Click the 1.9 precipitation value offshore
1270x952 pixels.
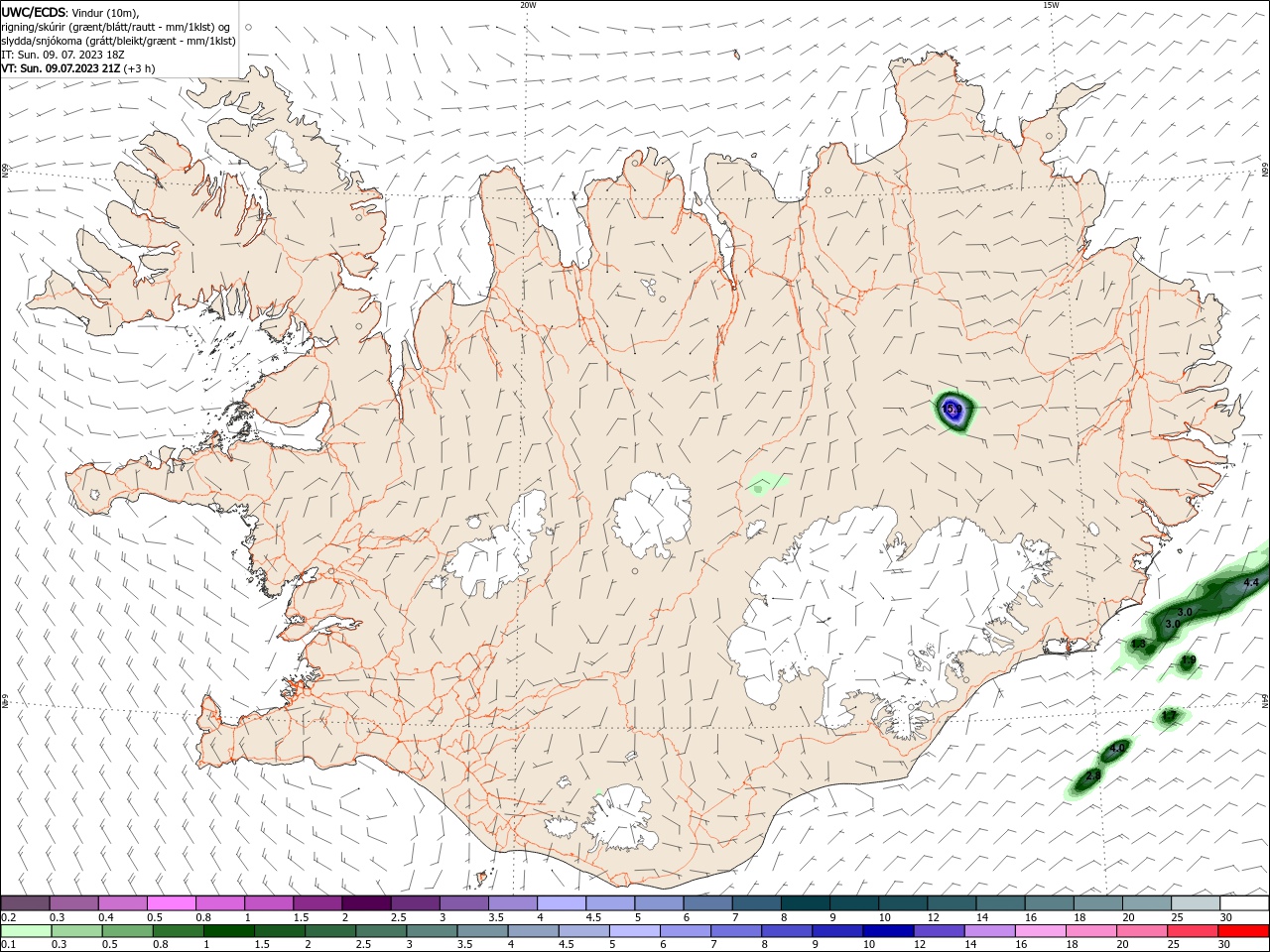(x=1189, y=660)
